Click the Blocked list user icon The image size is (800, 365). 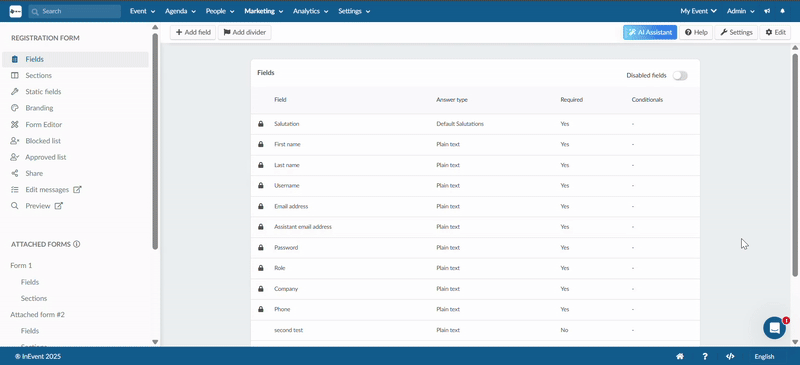(x=15, y=141)
